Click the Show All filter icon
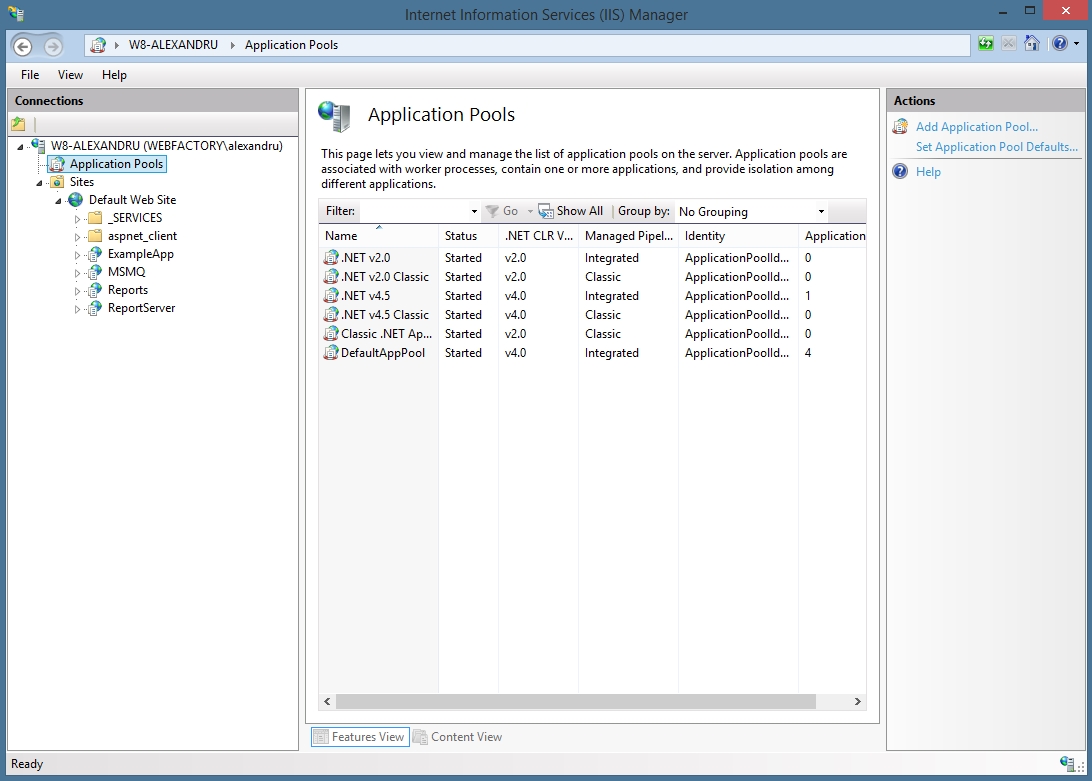The height and width of the screenshot is (781, 1092). tap(546, 211)
